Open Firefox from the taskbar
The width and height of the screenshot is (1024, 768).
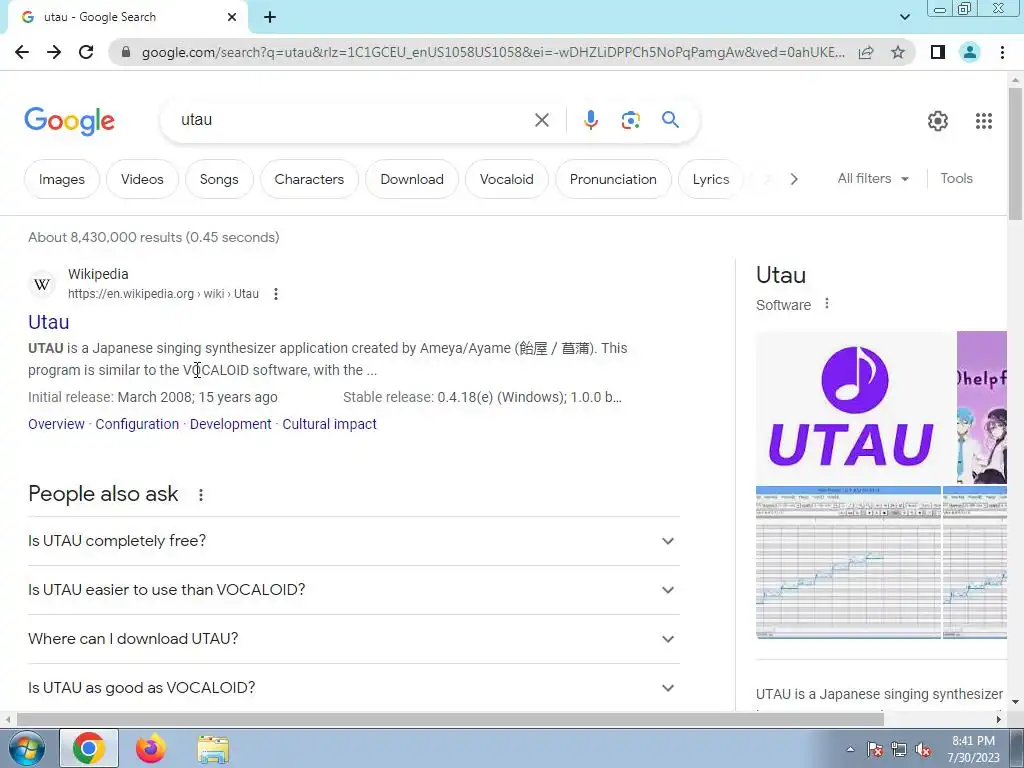pos(151,748)
